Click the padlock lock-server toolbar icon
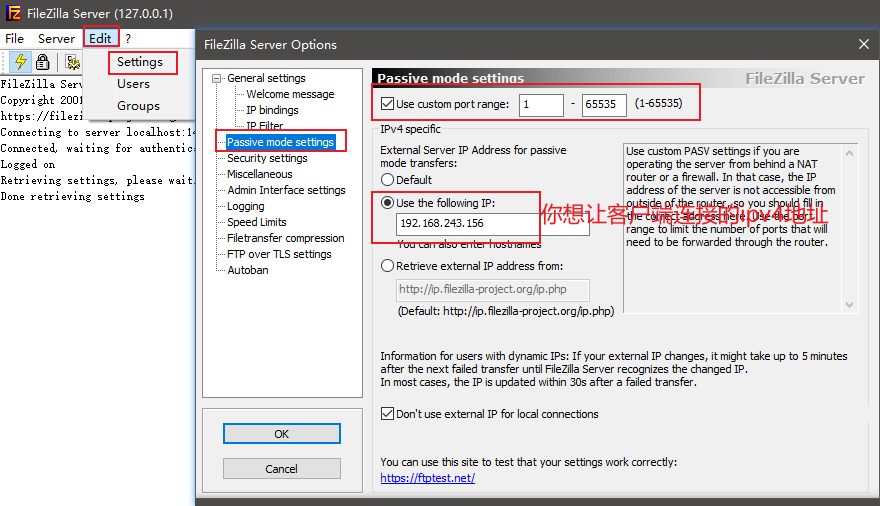Viewport: 880px width, 506px height. [x=43, y=62]
